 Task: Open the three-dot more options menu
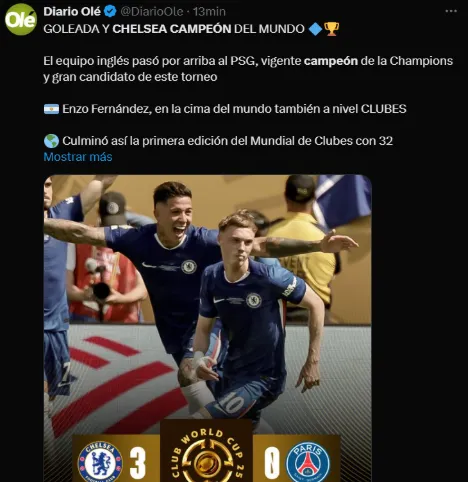coord(451,11)
